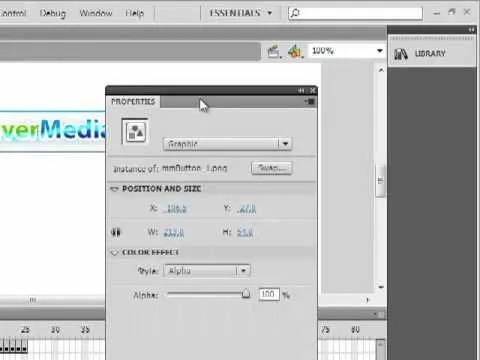Expand the dock with top-right double arrows
Viewport: 480px width, 360px height.
[471, 30]
